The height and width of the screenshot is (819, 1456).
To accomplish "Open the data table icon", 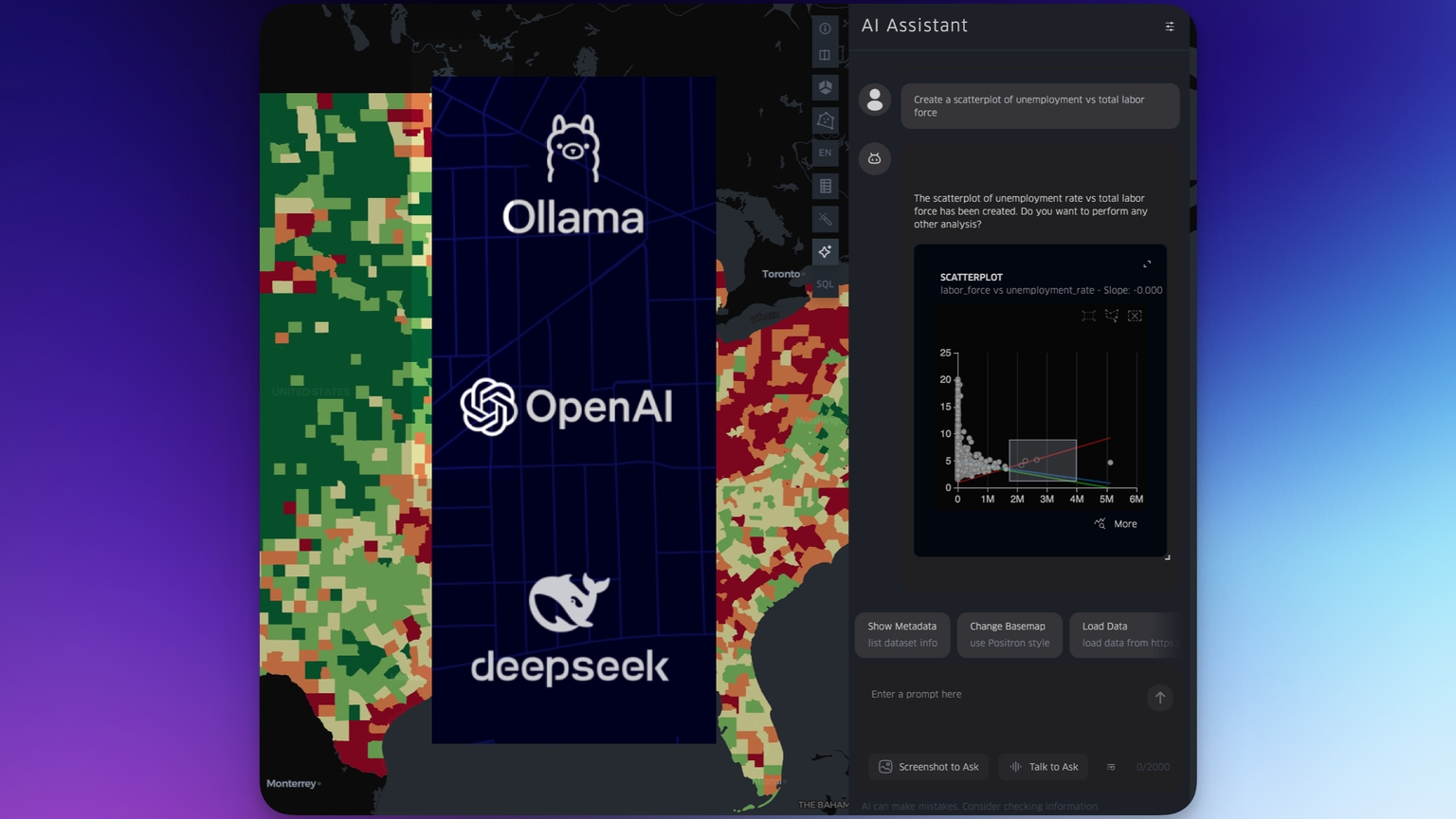I will [x=825, y=186].
